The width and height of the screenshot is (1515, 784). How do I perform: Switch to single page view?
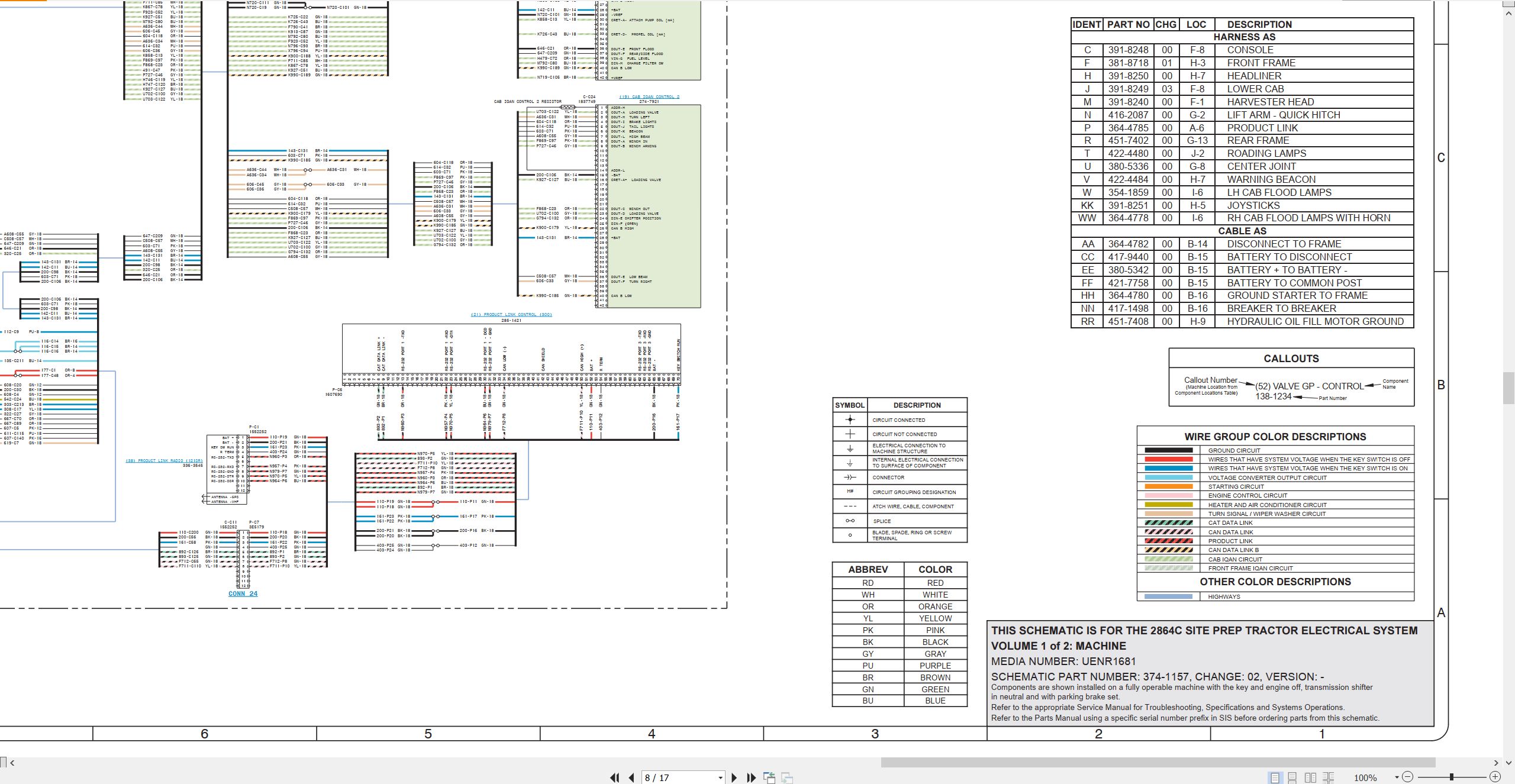1275,777
